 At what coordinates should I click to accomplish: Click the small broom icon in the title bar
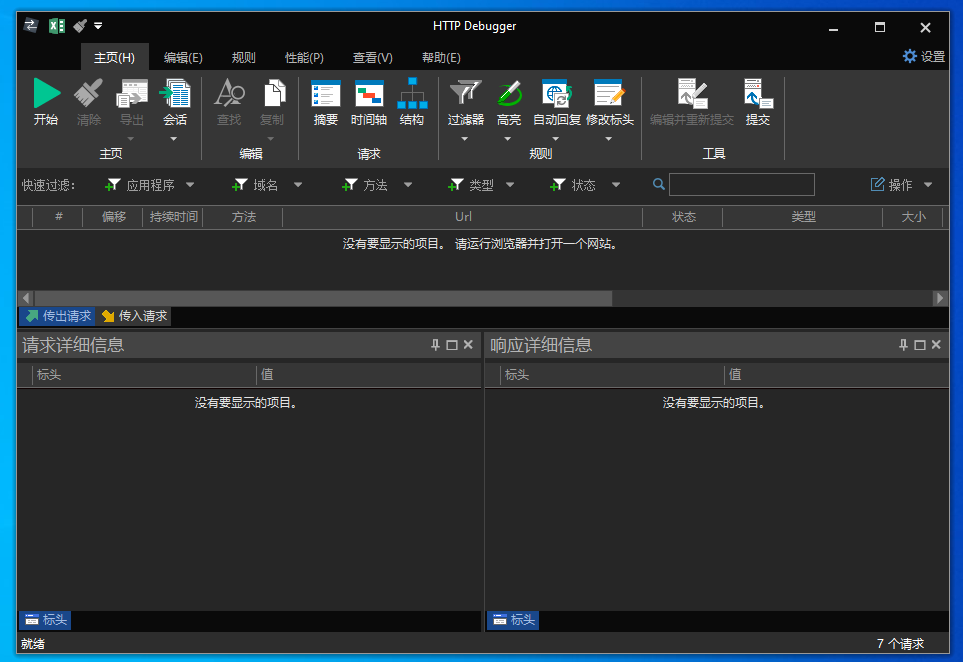point(80,26)
